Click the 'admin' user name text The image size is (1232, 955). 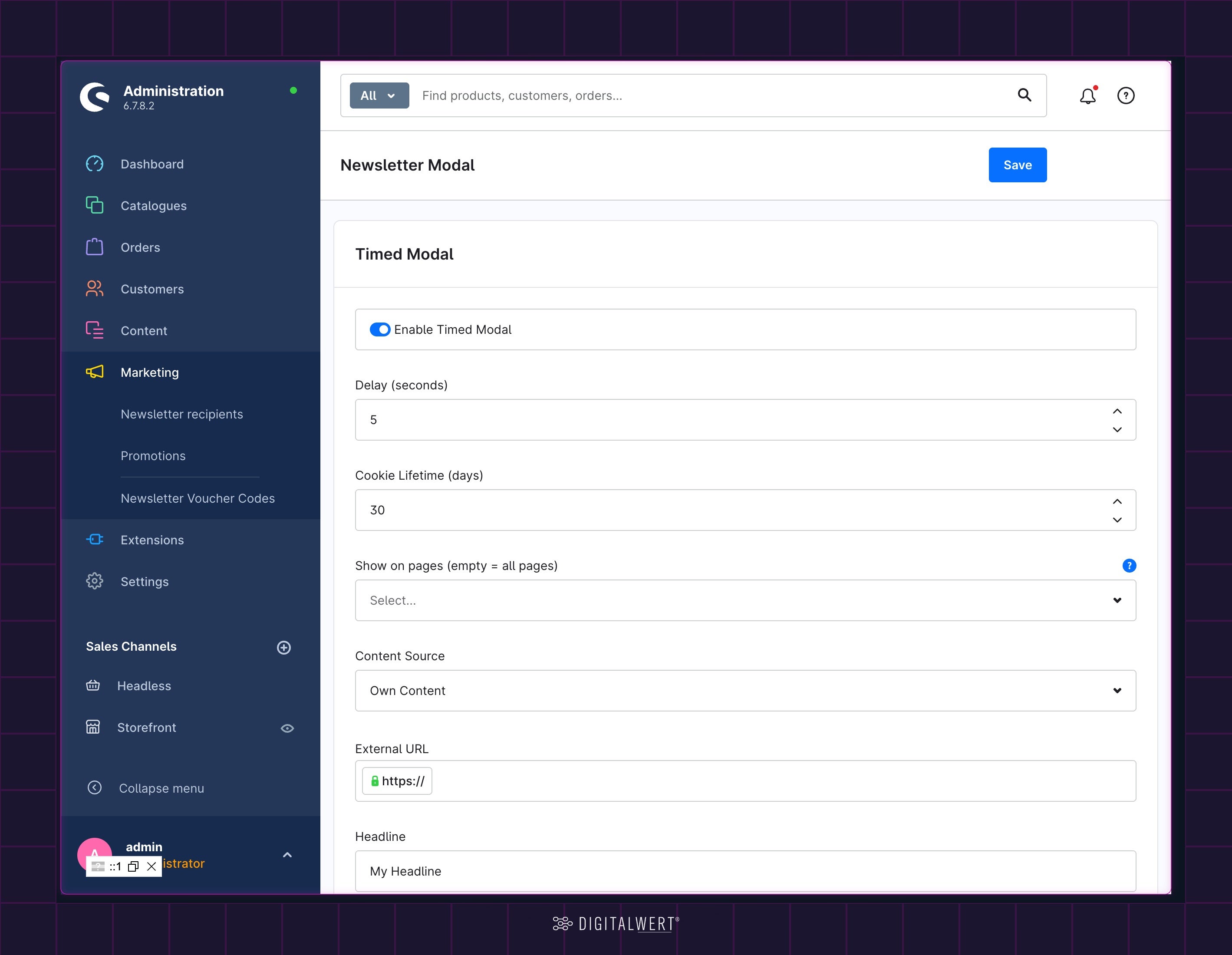pyautogui.click(x=144, y=847)
